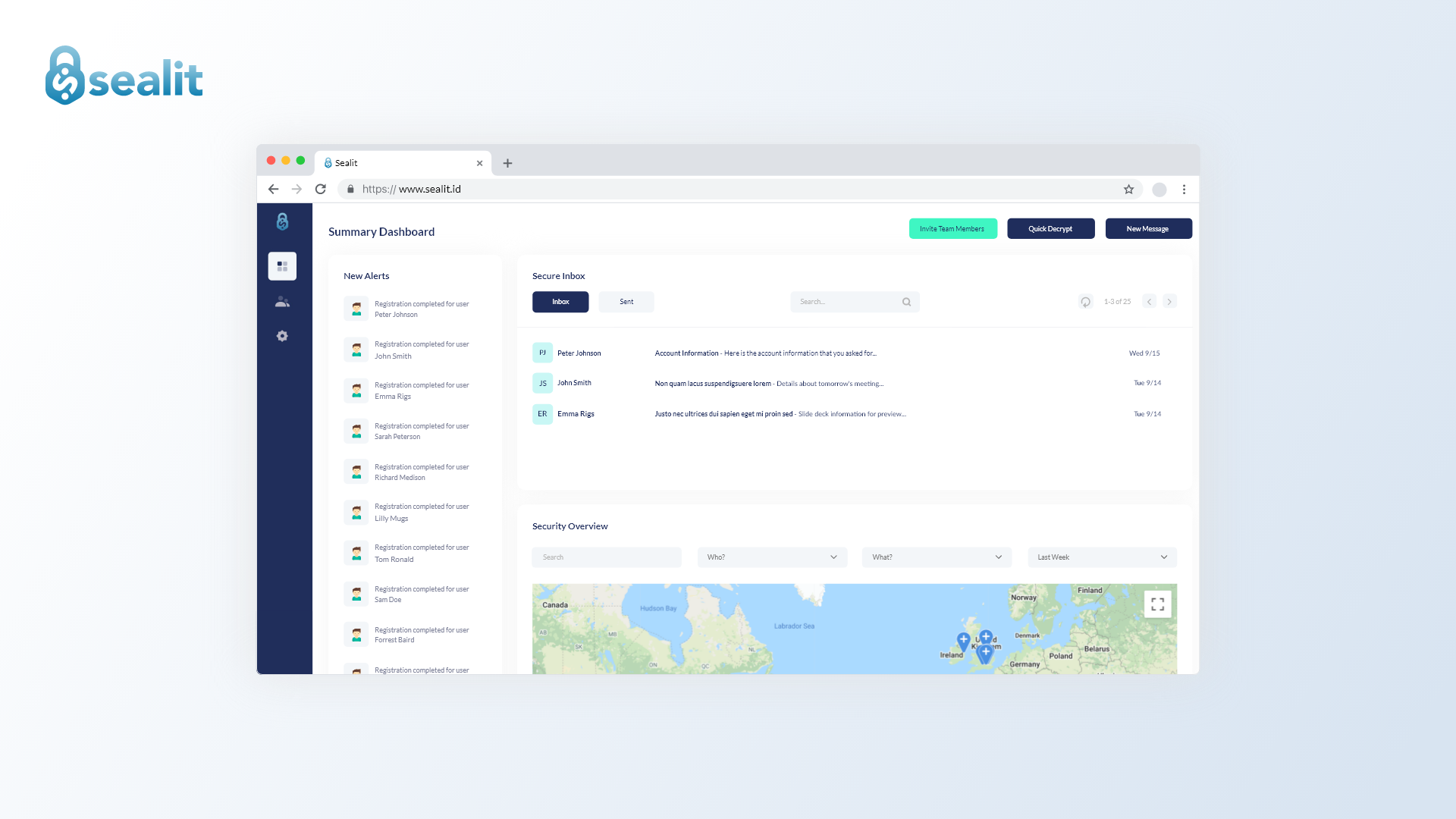The width and height of the screenshot is (1456, 819).
Task: Click the Quick Decrypt button
Action: [1050, 229]
